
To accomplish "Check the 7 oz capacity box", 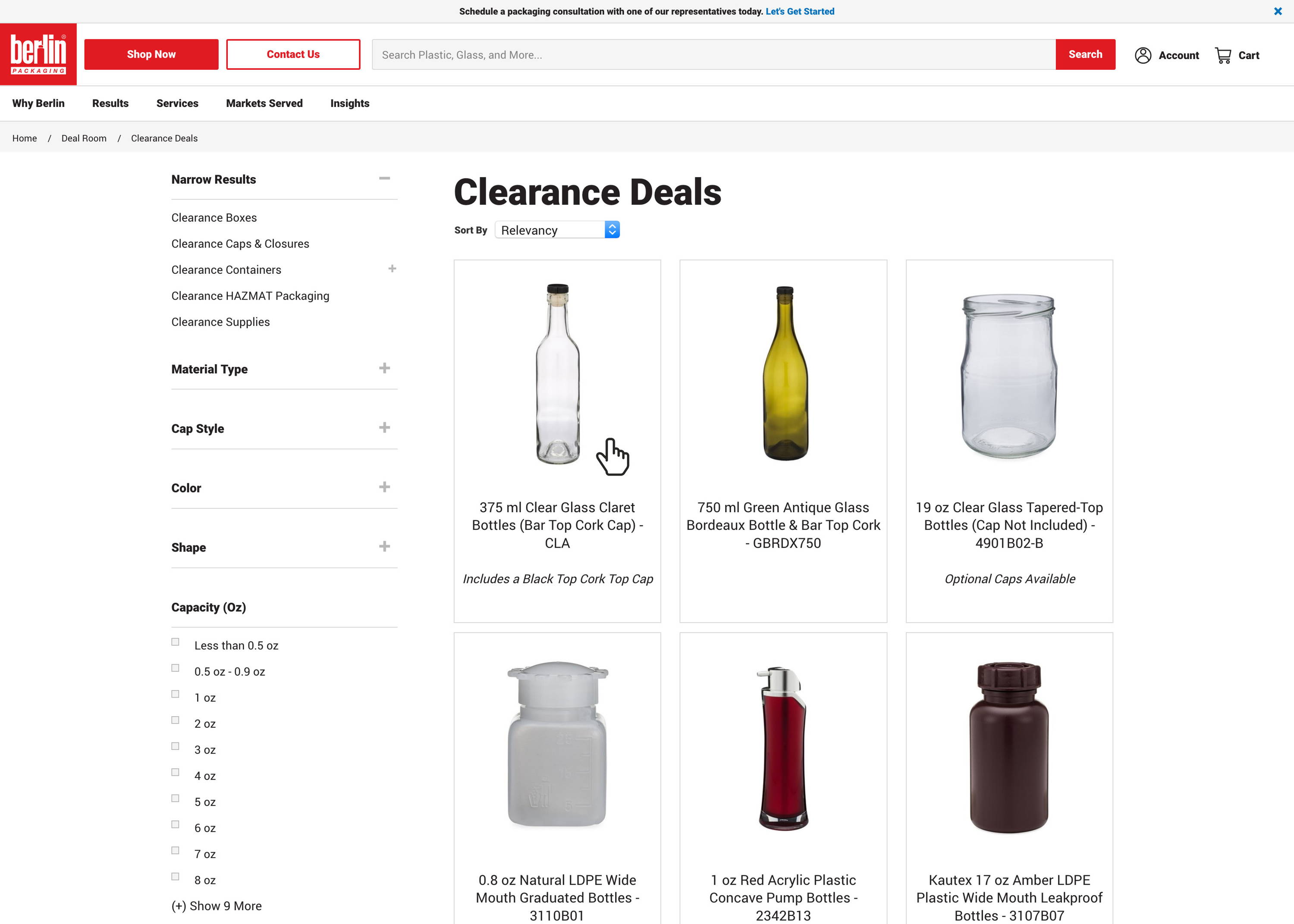I will pos(175,851).
